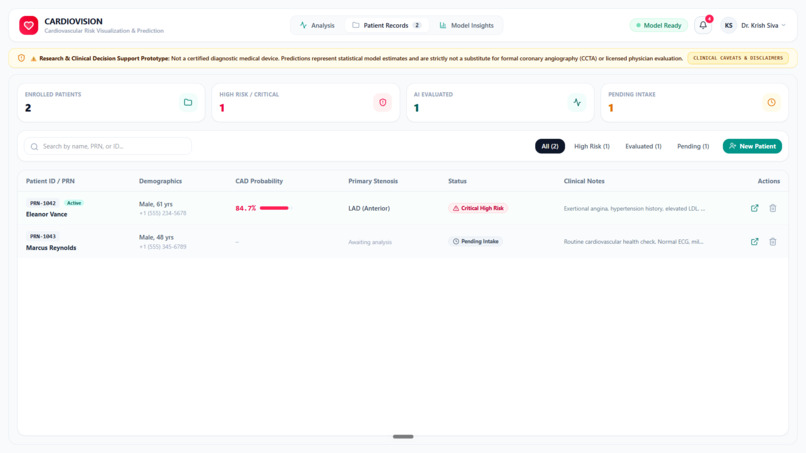This screenshot has height=453, width=806.
Task: Click the Model Ready status badge
Action: coord(658,25)
